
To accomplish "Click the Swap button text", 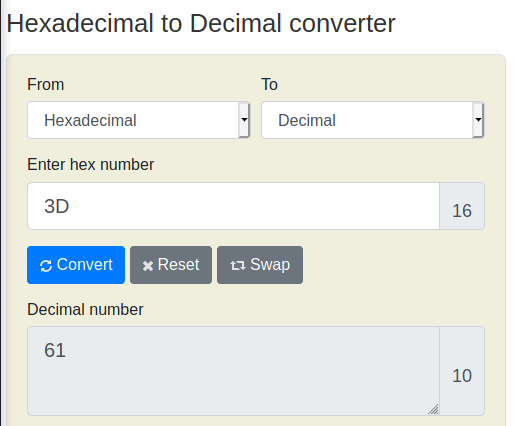I will (x=270, y=265).
